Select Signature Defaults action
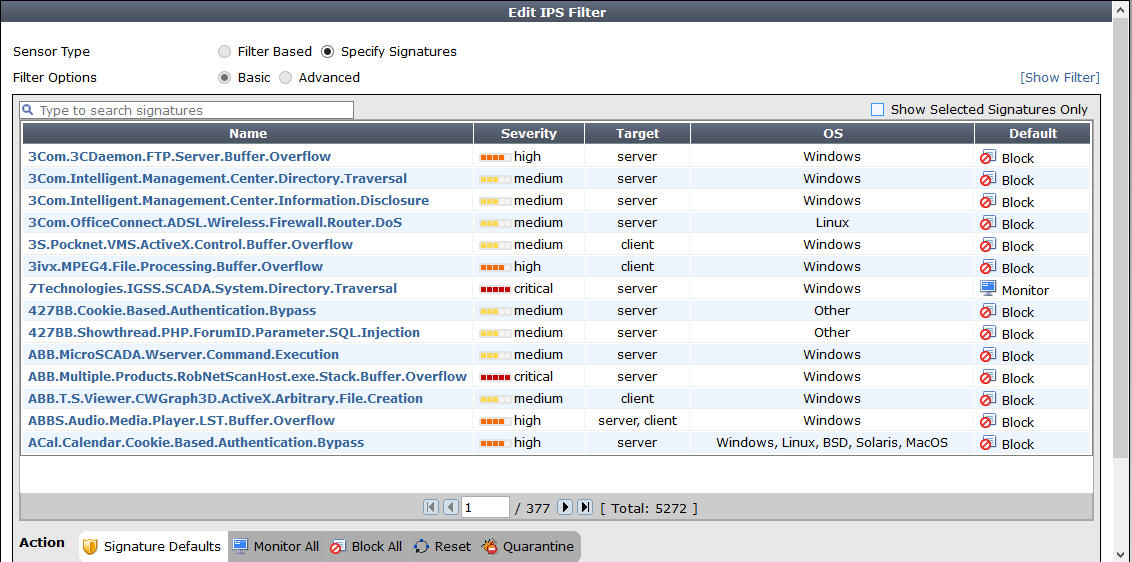This screenshot has width=1132, height=562. click(153, 547)
